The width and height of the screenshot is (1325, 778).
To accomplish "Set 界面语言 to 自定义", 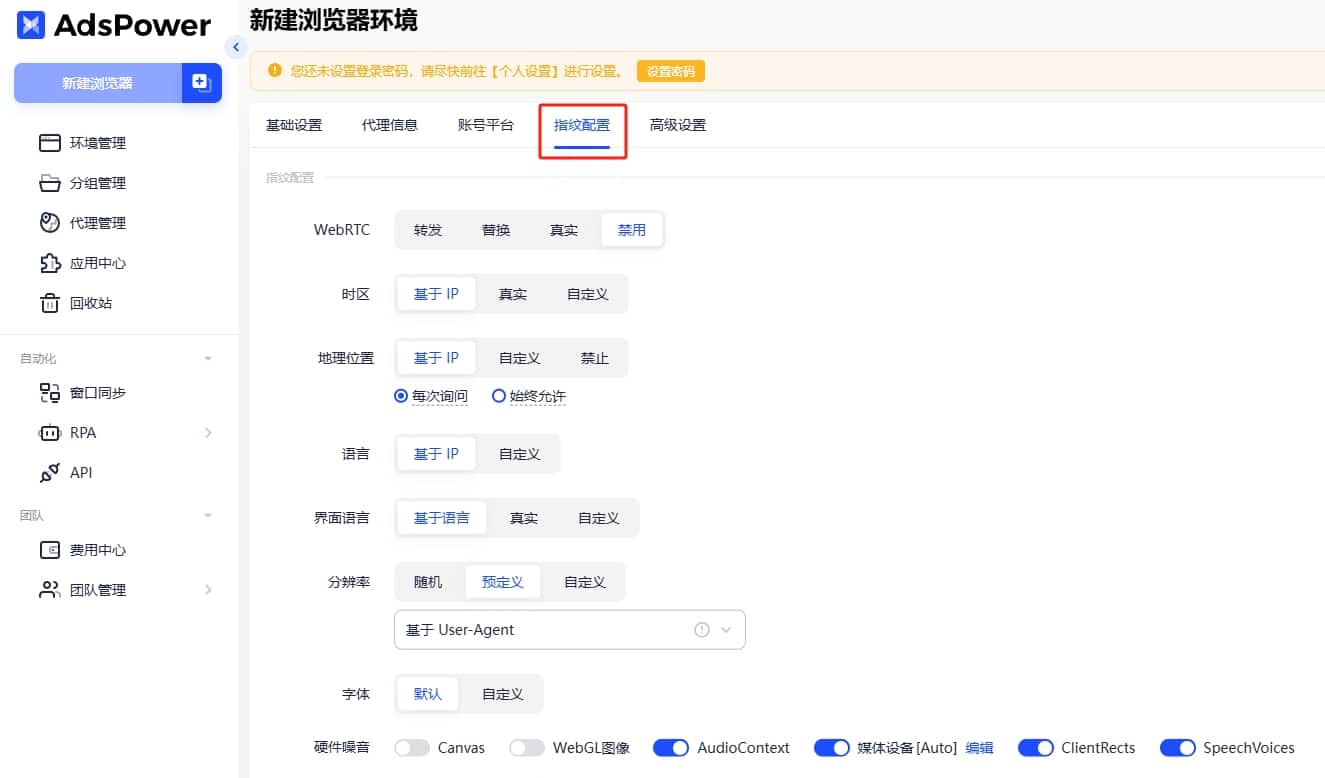I will (x=599, y=518).
